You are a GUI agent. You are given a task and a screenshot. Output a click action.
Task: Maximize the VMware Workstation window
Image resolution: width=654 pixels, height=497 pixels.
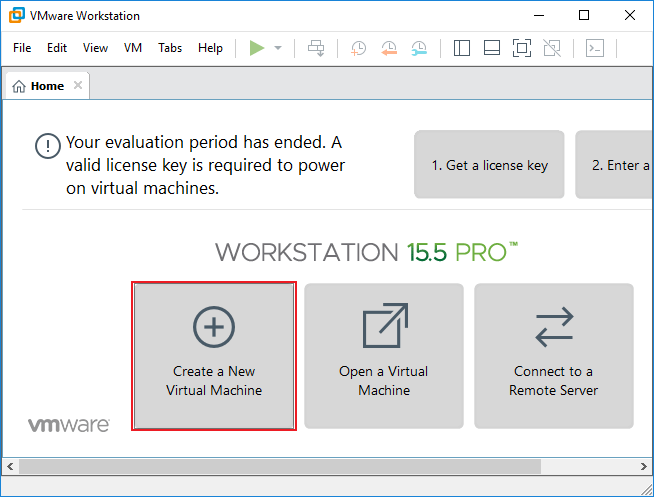click(x=584, y=15)
